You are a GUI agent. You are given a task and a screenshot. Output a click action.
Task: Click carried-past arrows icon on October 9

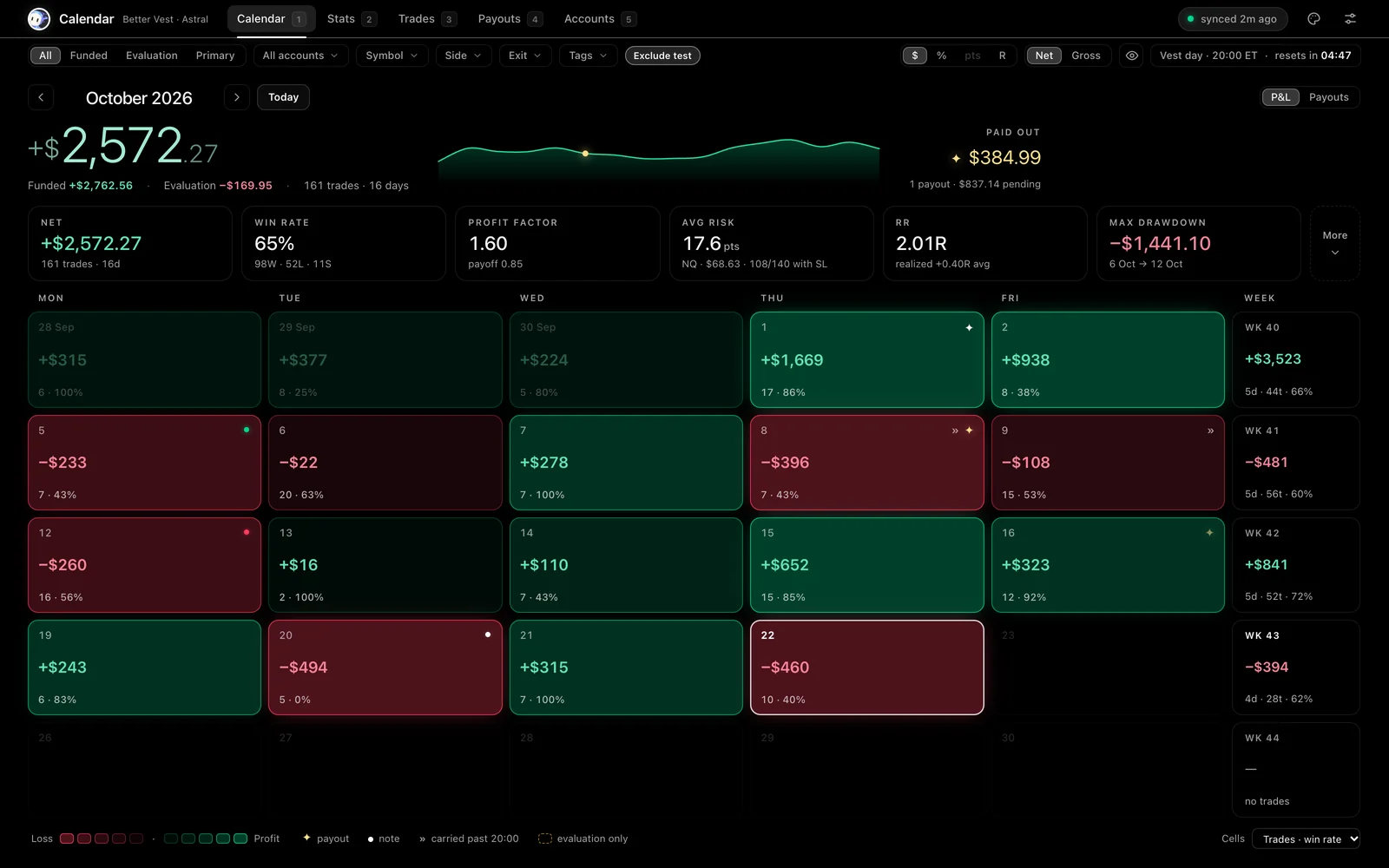(1210, 431)
